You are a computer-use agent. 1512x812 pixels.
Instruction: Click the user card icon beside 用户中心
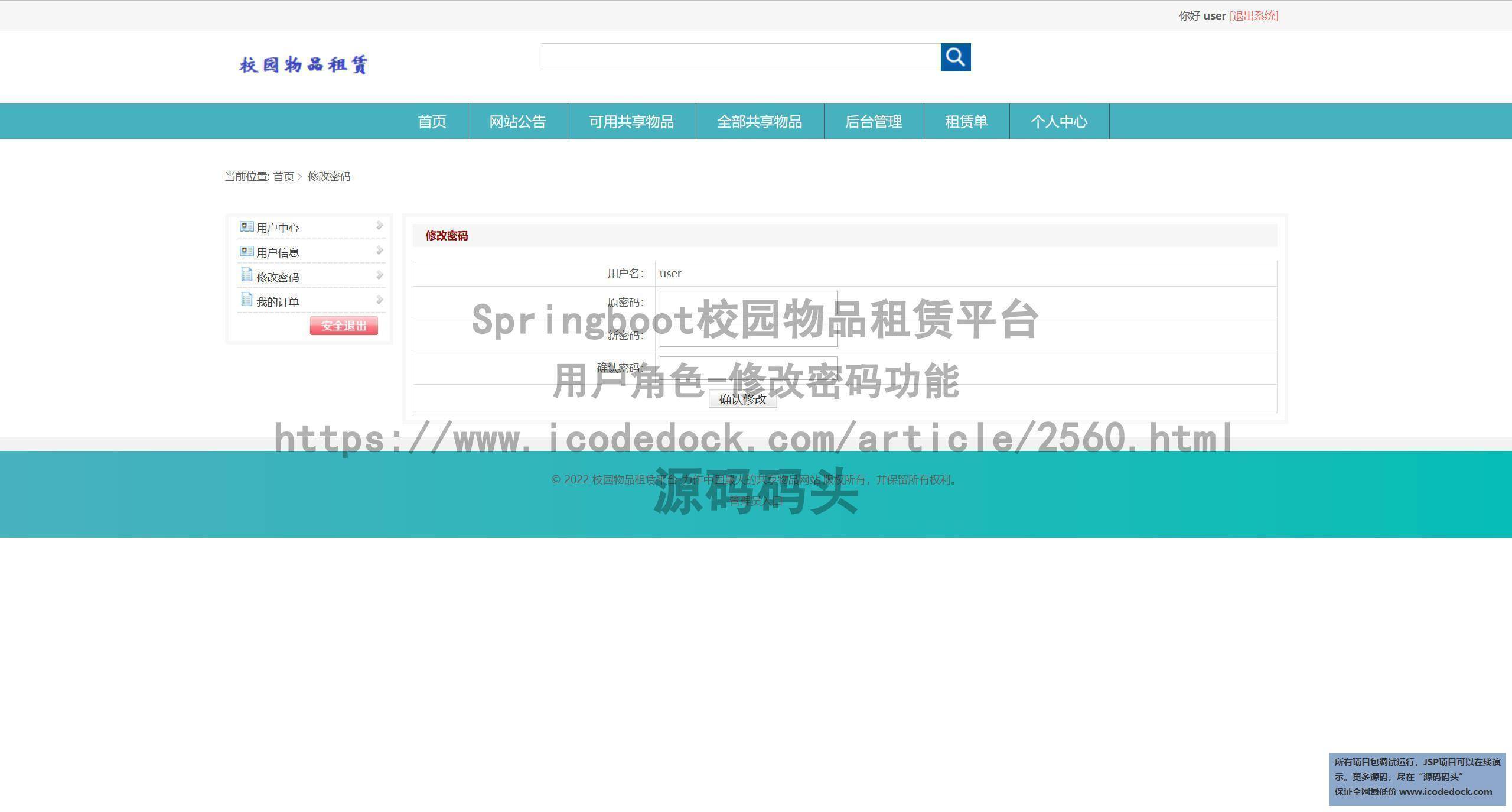click(x=246, y=227)
